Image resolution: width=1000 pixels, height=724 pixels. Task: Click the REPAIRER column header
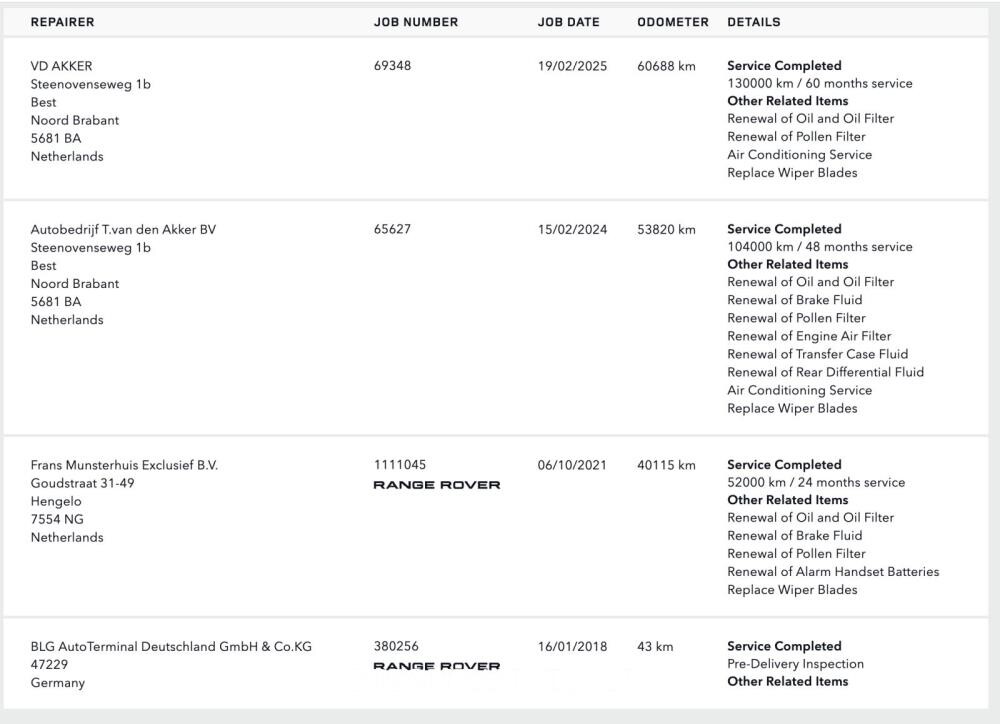click(63, 22)
